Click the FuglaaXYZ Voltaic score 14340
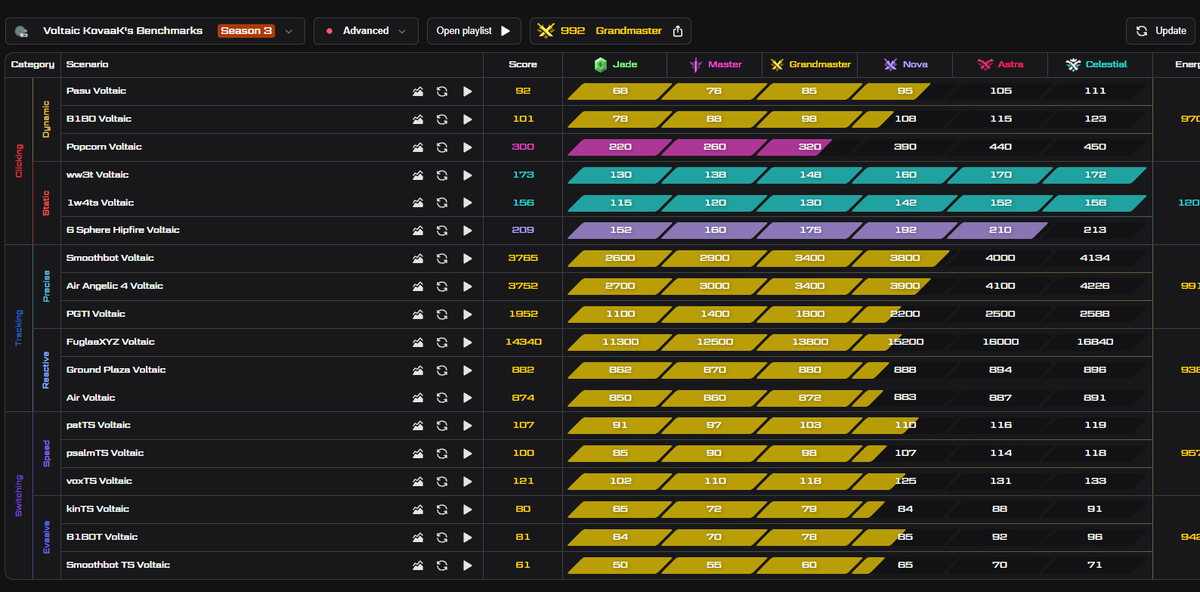 pyautogui.click(x=523, y=342)
